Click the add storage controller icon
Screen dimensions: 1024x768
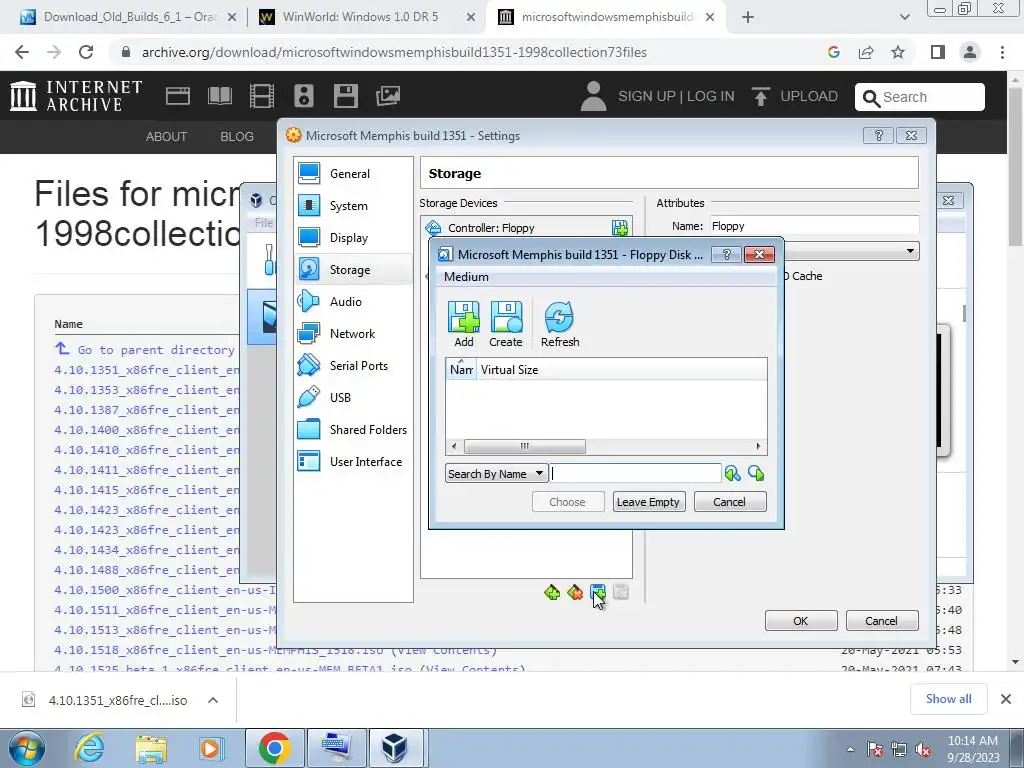point(552,592)
